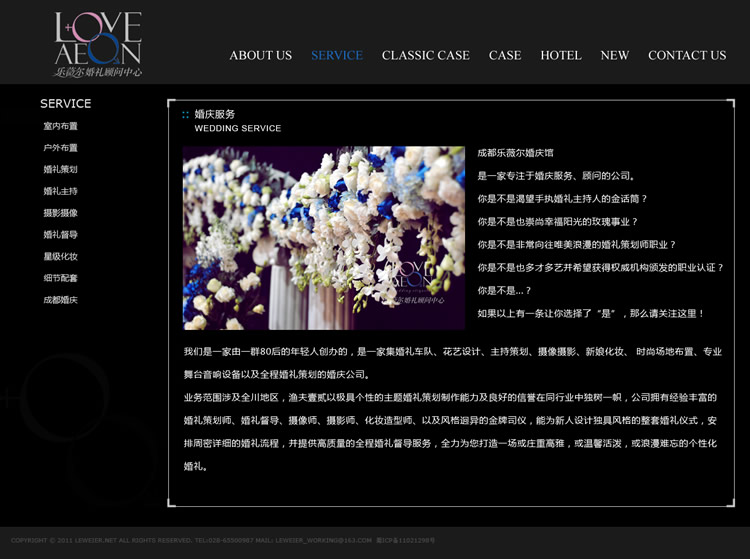Select the SERVICE navigation item
This screenshot has height=559, width=750.
pyautogui.click(x=337, y=55)
